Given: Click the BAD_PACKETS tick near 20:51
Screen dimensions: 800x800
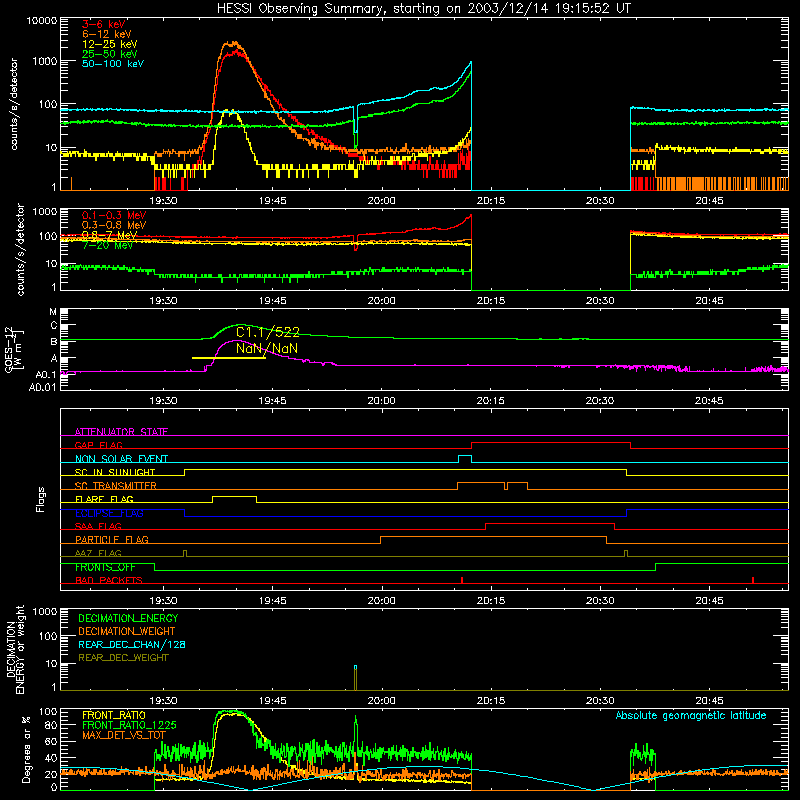Looking at the screenshot, I should (x=753, y=580).
